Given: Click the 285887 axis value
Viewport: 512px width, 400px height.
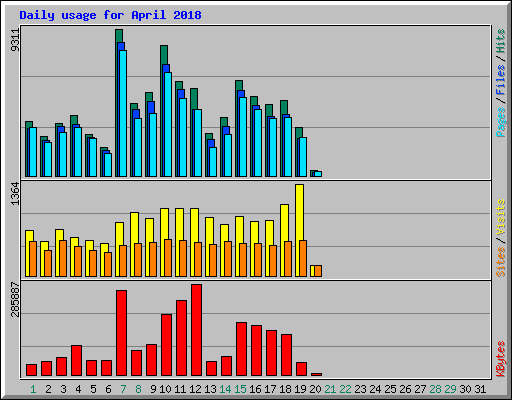Looking at the screenshot, I should click(15, 299).
